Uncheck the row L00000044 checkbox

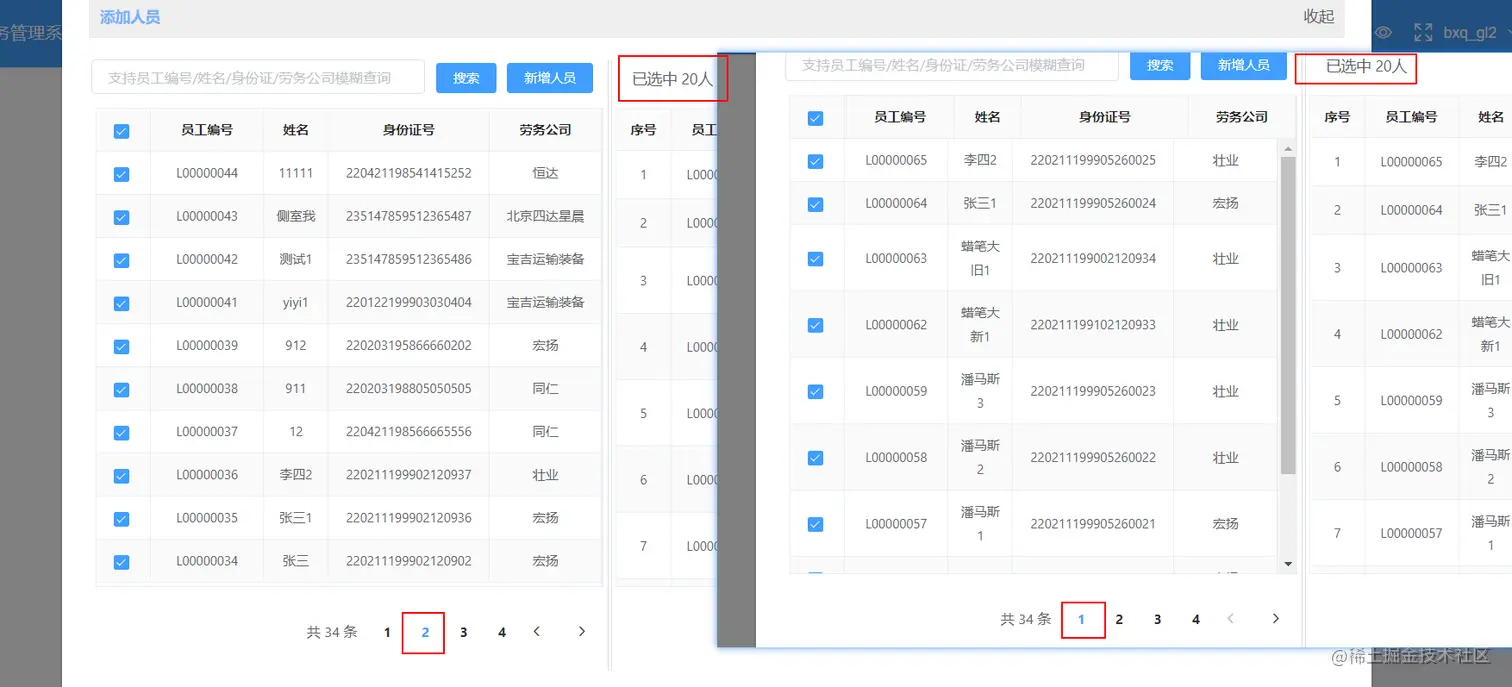[122, 174]
